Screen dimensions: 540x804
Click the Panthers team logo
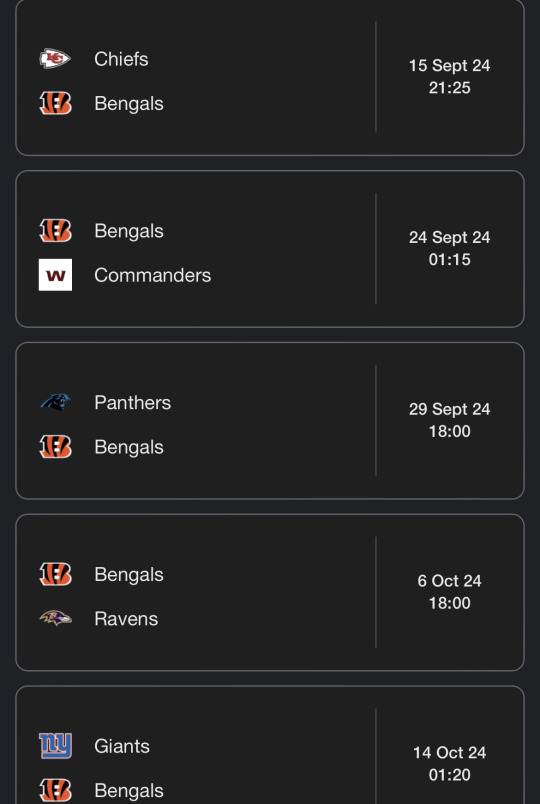[x=55, y=403]
